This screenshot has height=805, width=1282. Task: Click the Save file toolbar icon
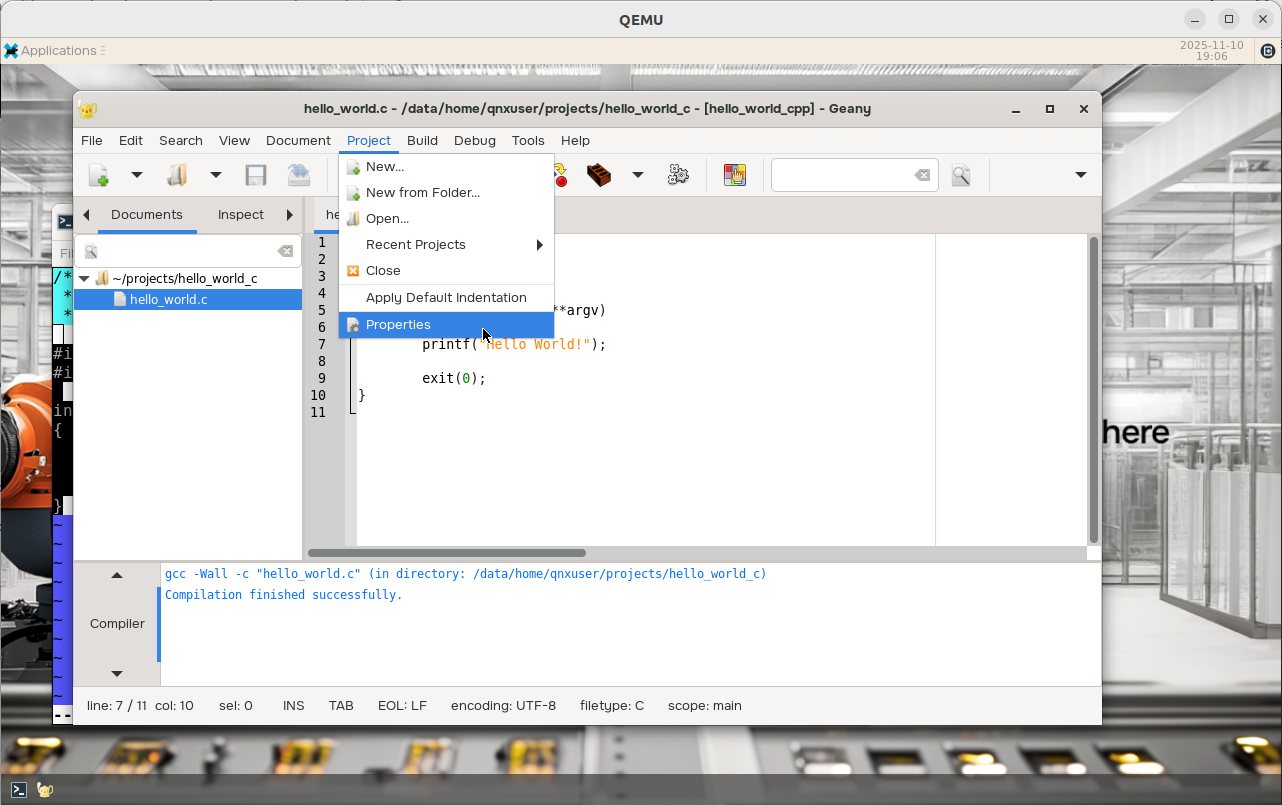[256, 175]
